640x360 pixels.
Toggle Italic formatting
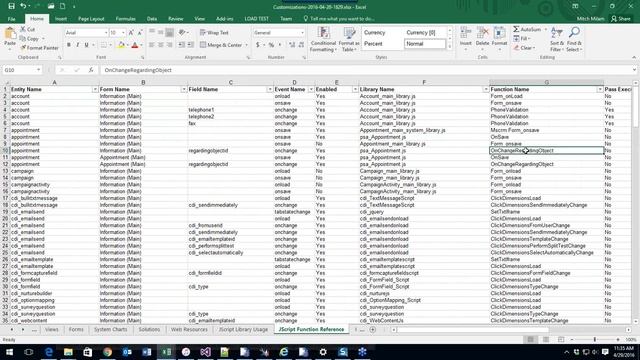pyautogui.click(x=78, y=45)
